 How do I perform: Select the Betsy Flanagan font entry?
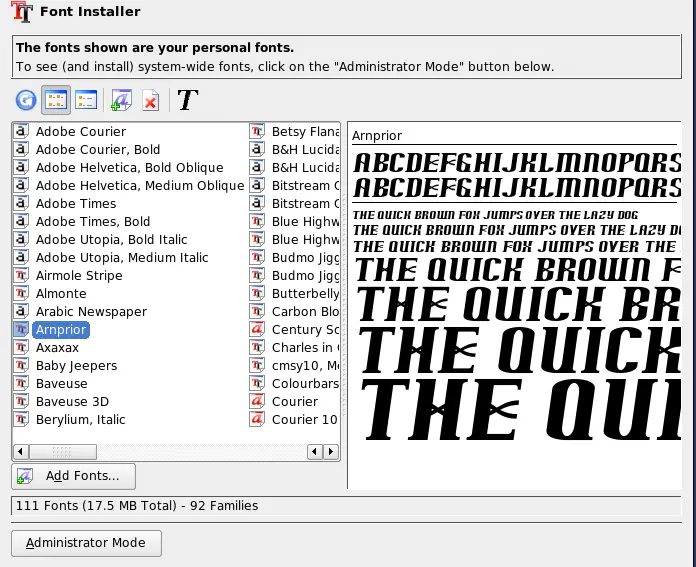(305, 132)
